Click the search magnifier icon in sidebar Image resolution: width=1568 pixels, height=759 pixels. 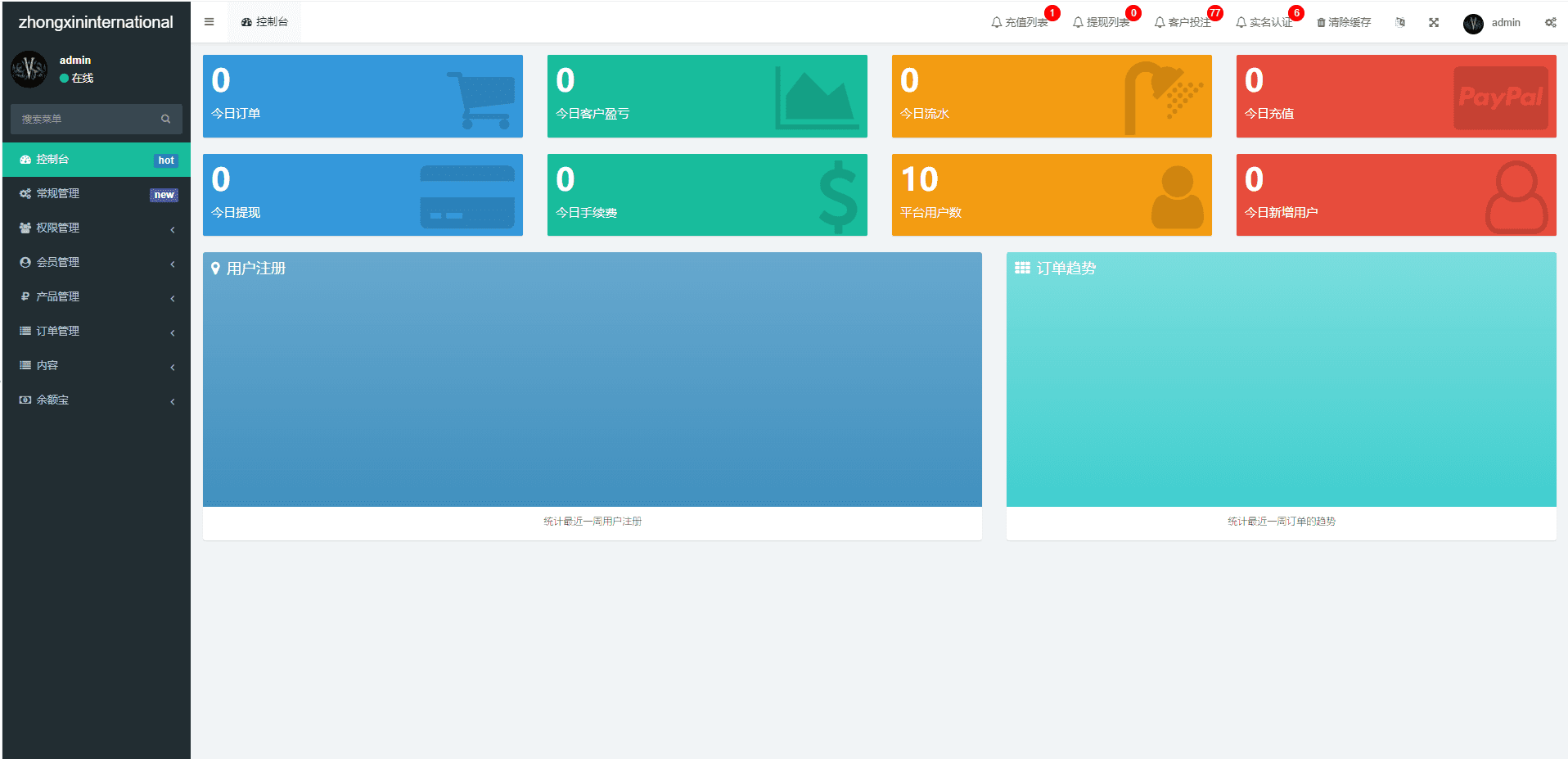tap(165, 119)
